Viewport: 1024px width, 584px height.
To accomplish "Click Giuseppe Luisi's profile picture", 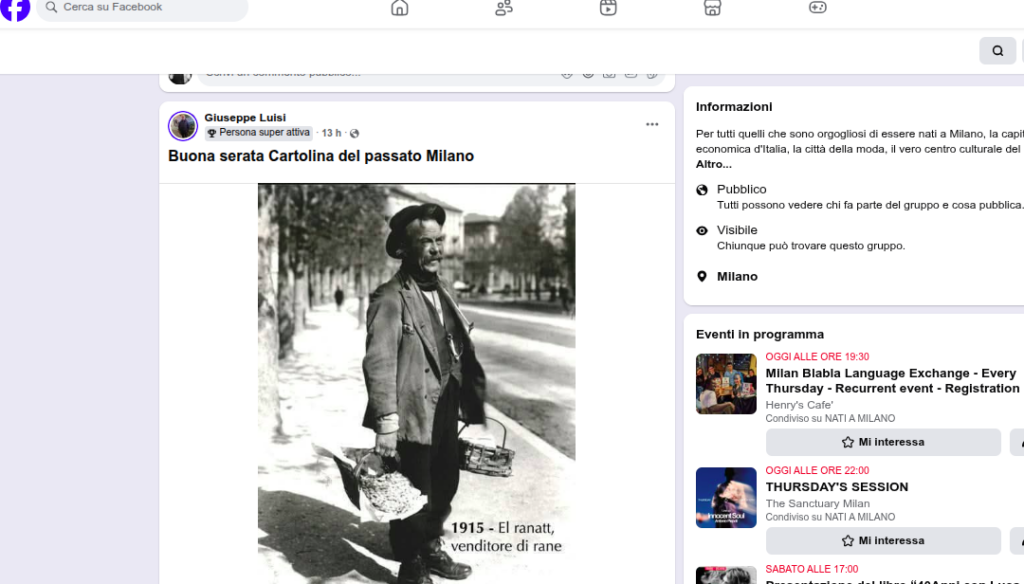I will [x=183, y=126].
